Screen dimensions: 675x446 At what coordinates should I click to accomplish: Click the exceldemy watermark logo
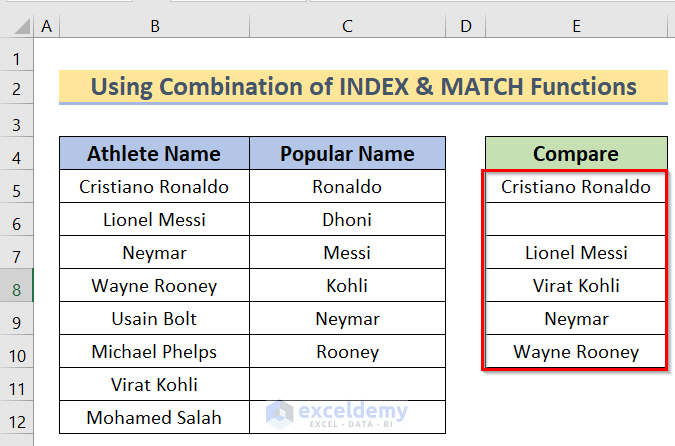[x=337, y=412]
